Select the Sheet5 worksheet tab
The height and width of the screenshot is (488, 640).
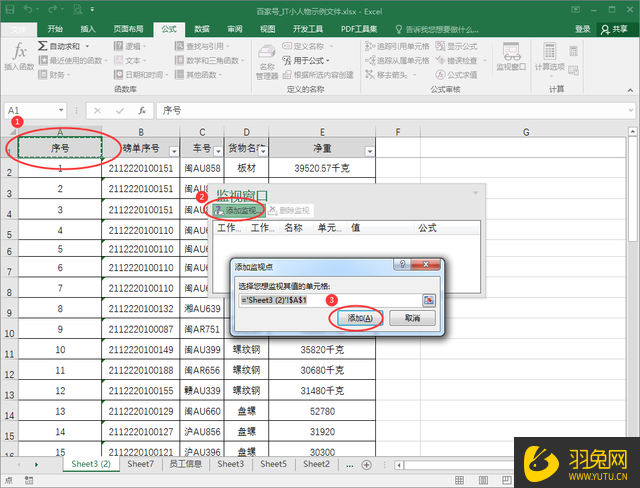point(273,464)
